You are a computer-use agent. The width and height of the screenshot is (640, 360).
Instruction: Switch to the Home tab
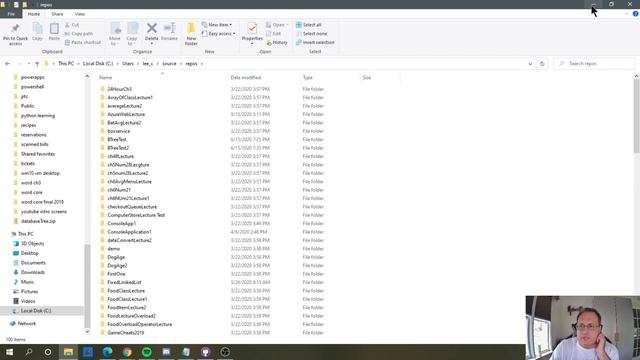[x=34, y=14]
